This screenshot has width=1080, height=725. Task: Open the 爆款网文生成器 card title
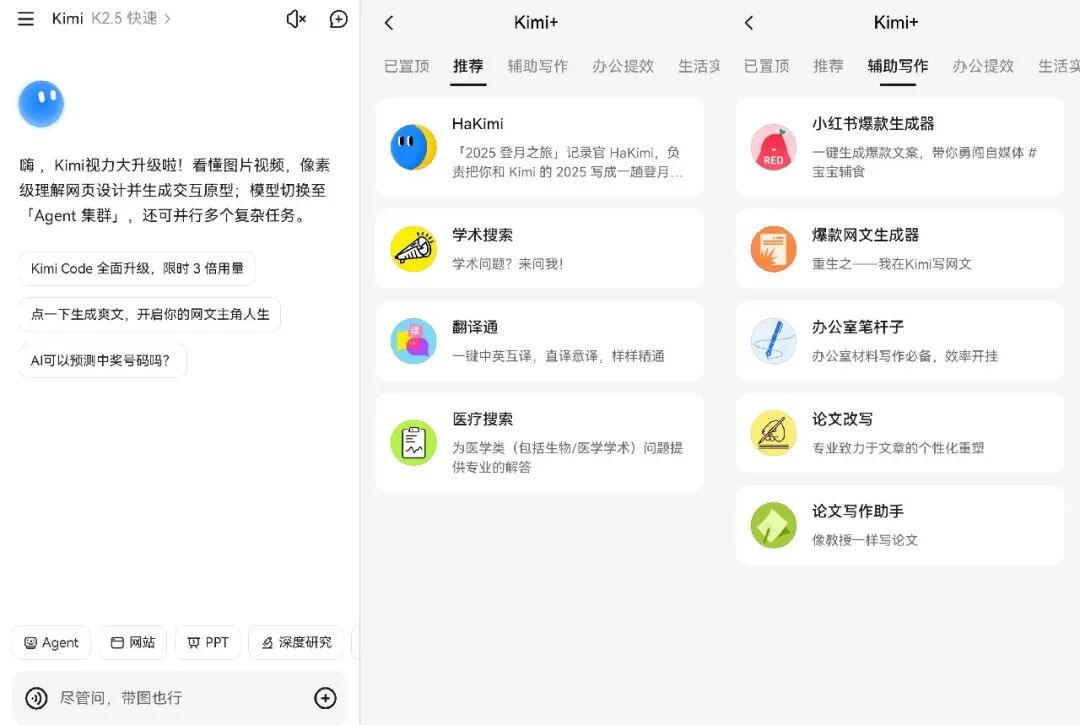(865, 235)
